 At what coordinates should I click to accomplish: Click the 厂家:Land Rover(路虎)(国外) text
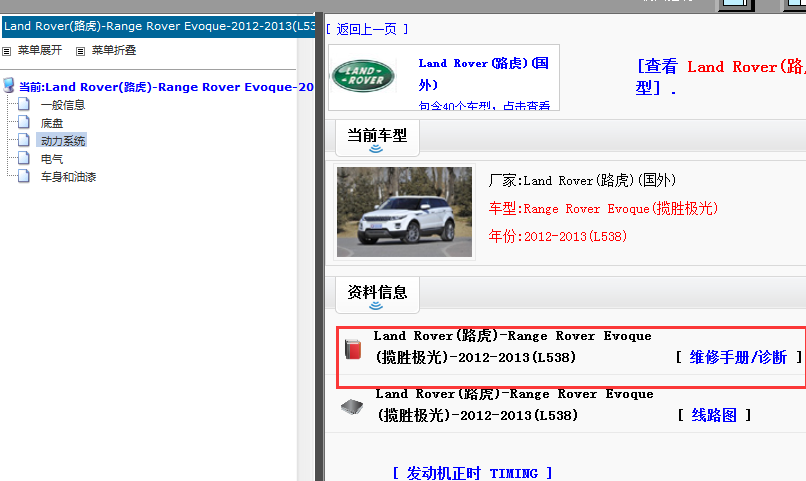click(582, 180)
